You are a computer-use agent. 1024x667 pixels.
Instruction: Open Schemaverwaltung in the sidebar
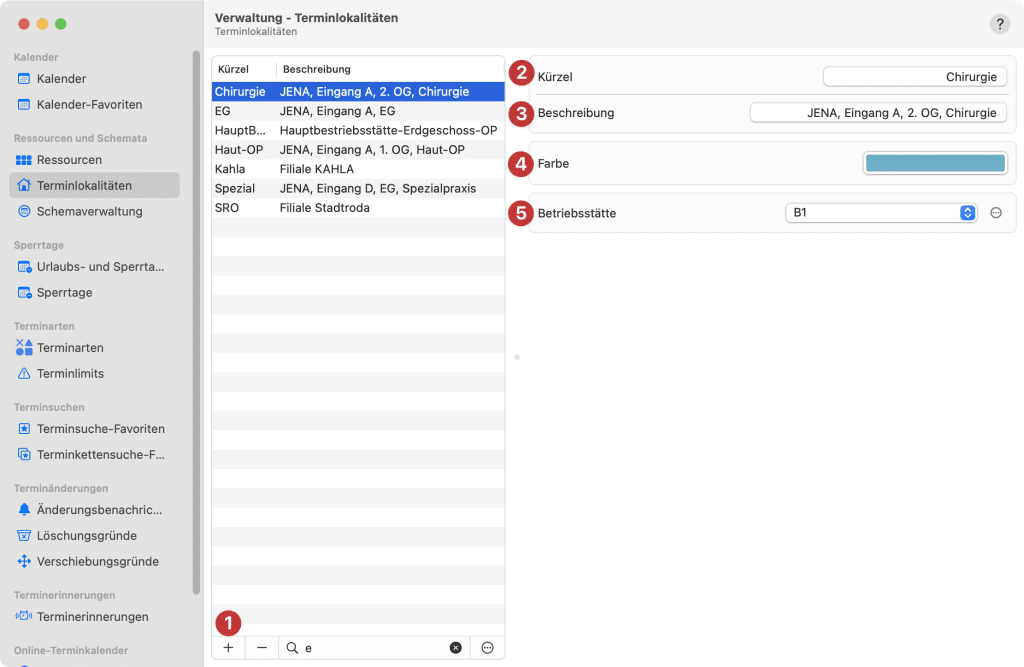[x=89, y=212]
